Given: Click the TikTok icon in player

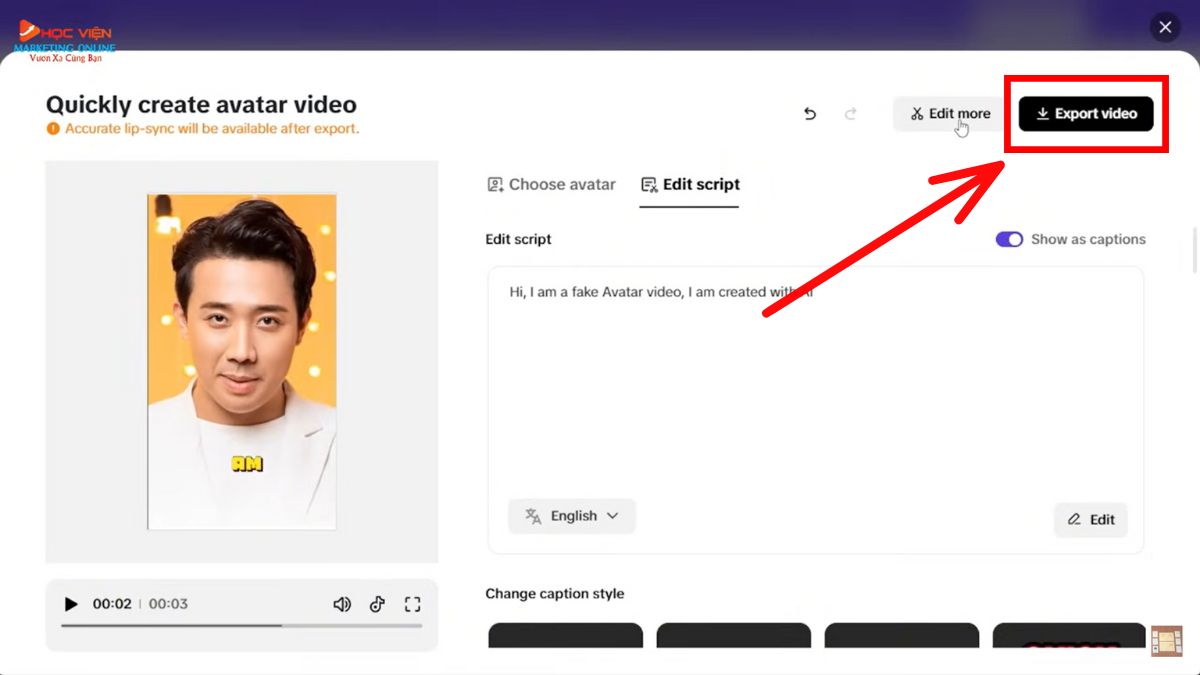Looking at the screenshot, I should click(x=377, y=604).
